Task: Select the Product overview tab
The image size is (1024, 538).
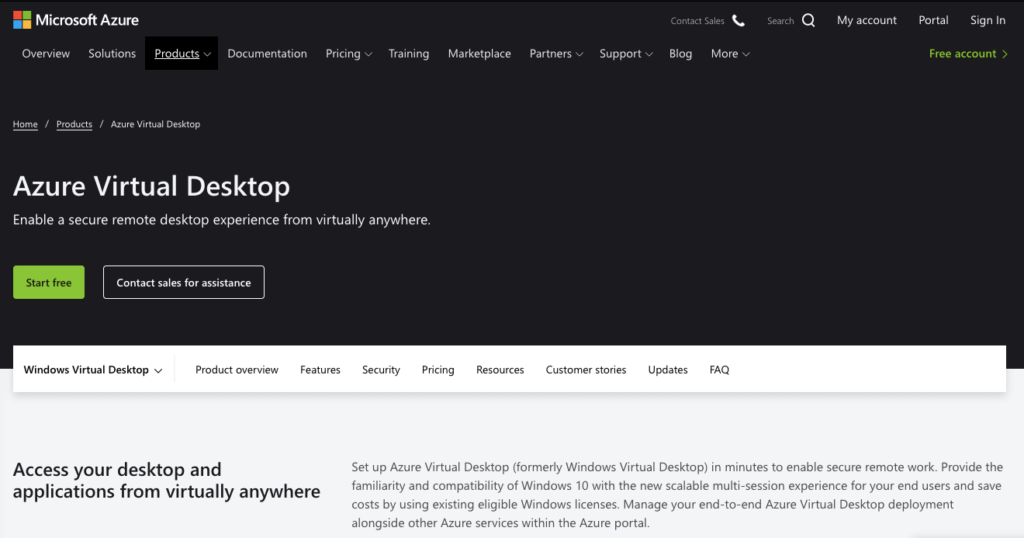Action: 237,370
